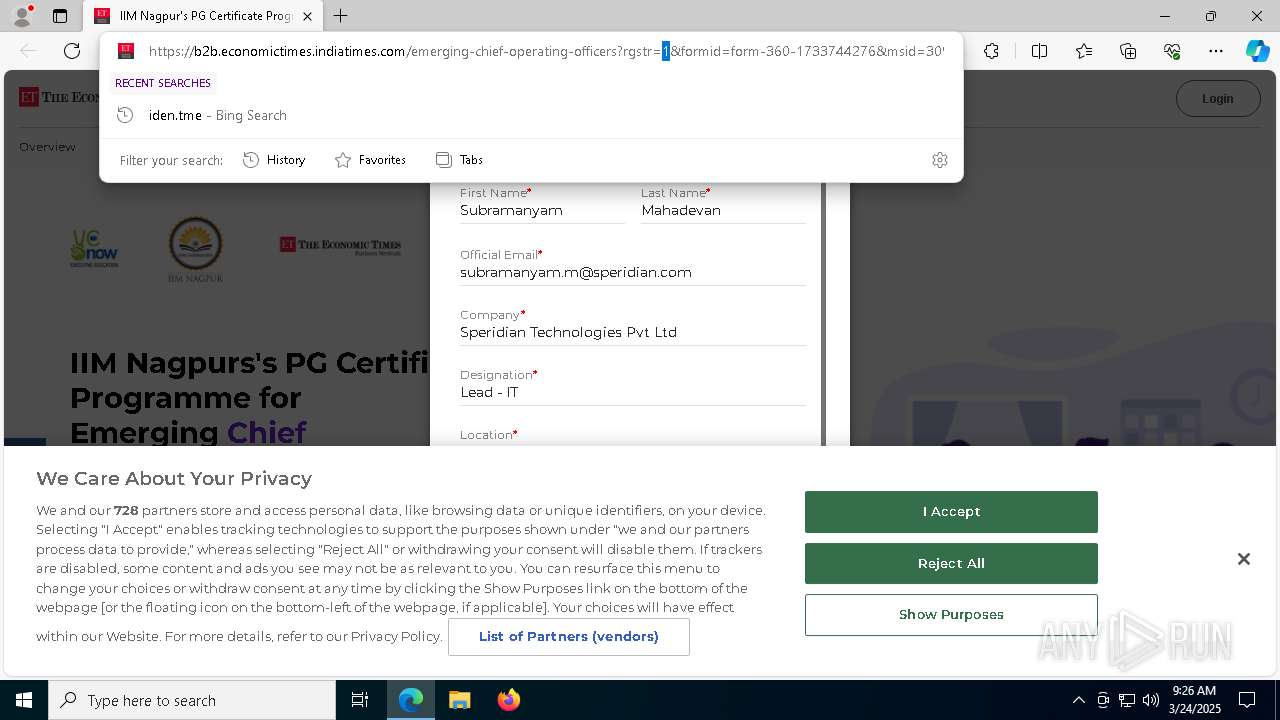Open Task View in taskbar

[x=360, y=700]
